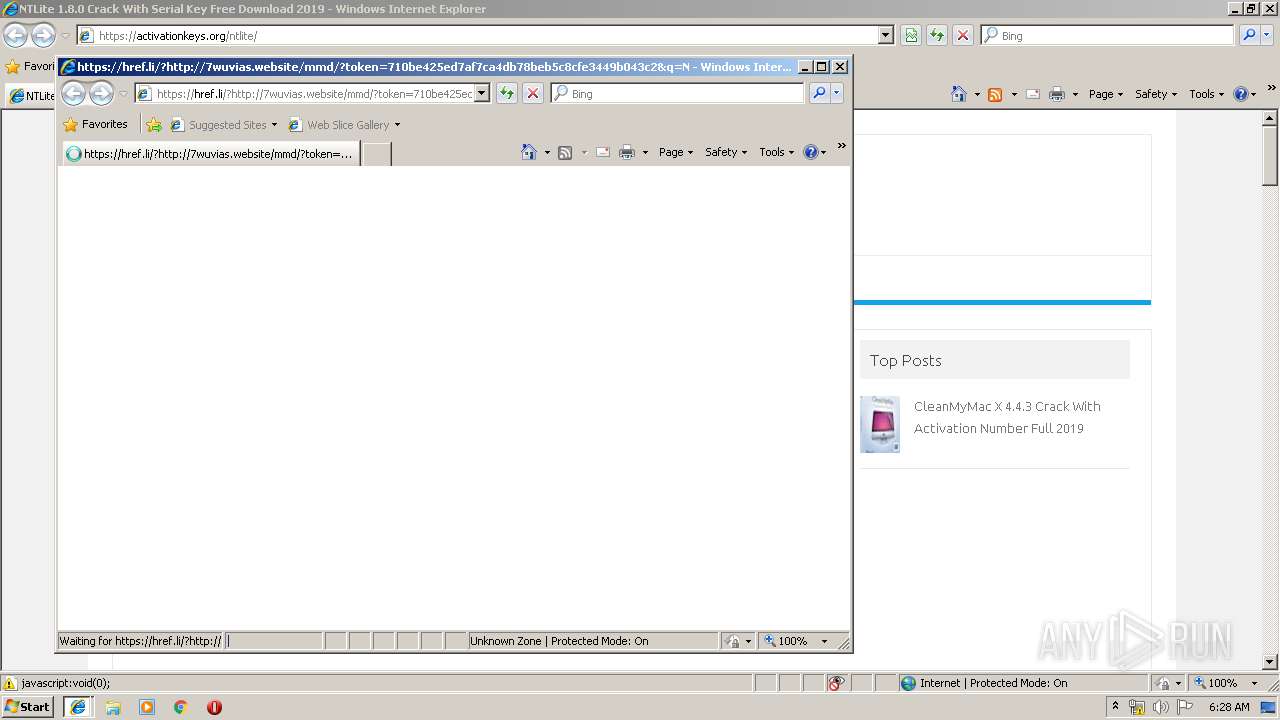This screenshot has width=1280, height=720.
Task: Open Google Chrome on taskbar
Action: coord(181,706)
